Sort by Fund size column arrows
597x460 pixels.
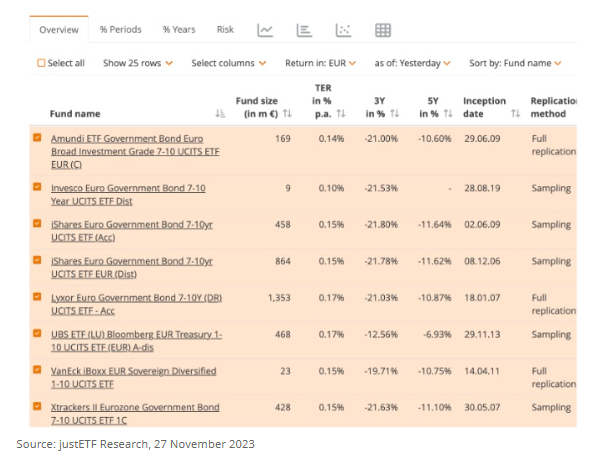pyautogui.click(x=287, y=113)
